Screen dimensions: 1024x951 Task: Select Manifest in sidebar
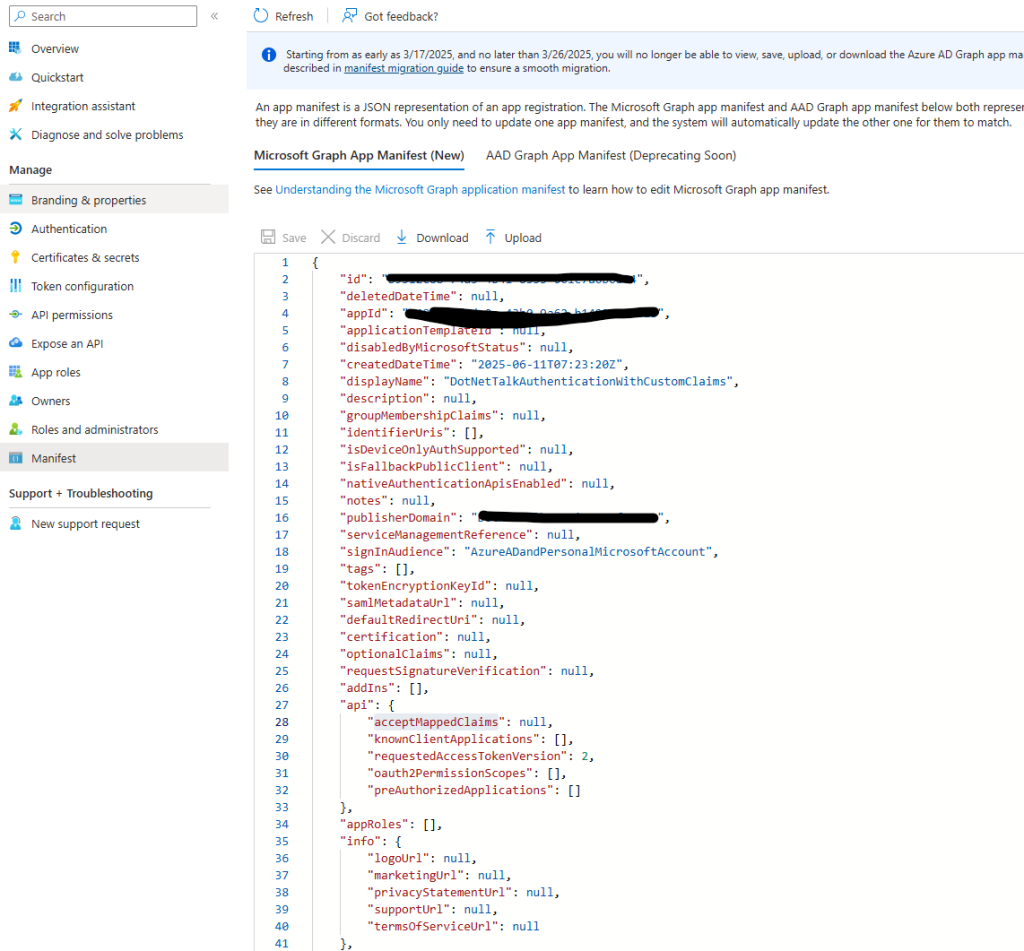pos(114,459)
